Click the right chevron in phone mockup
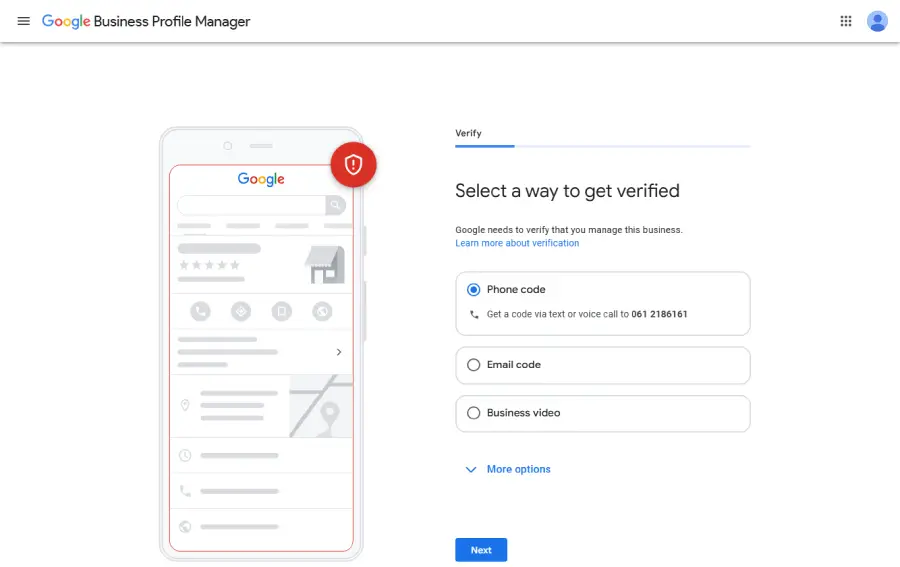900x567 pixels. pos(339,352)
